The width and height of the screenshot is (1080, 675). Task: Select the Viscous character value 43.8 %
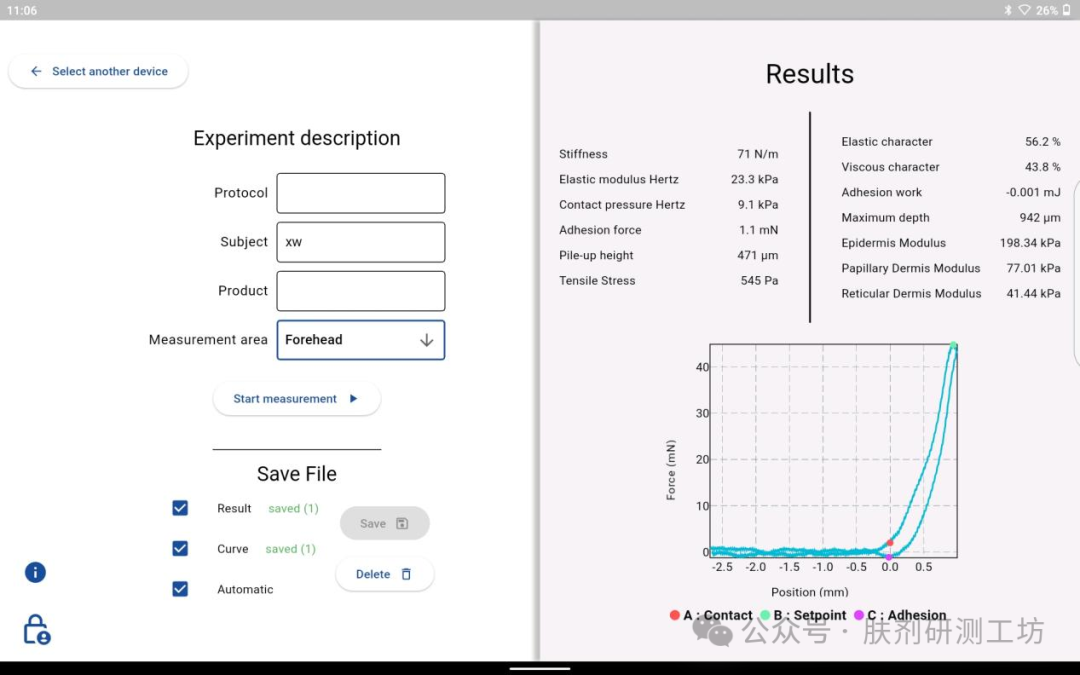pyautogui.click(x=1043, y=167)
